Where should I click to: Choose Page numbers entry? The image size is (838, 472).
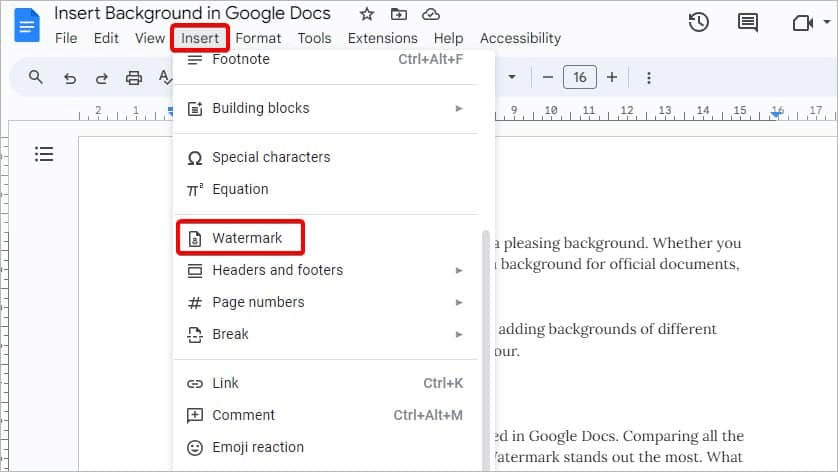point(326,303)
